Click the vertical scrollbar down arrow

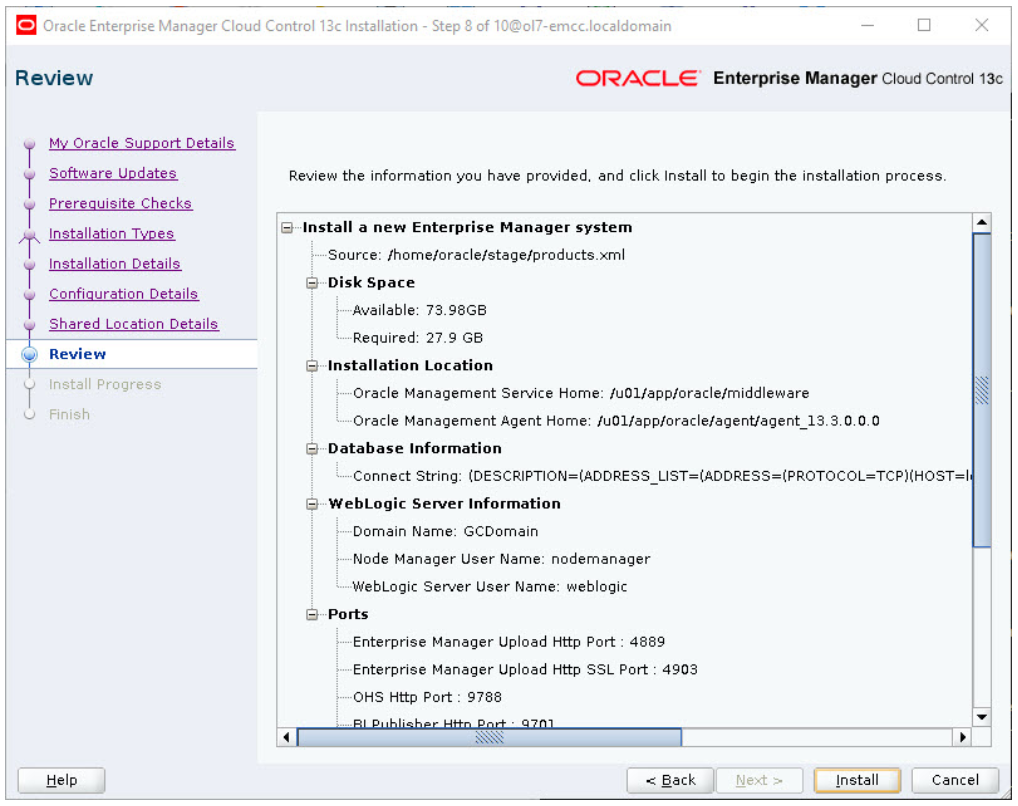[x=982, y=717]
